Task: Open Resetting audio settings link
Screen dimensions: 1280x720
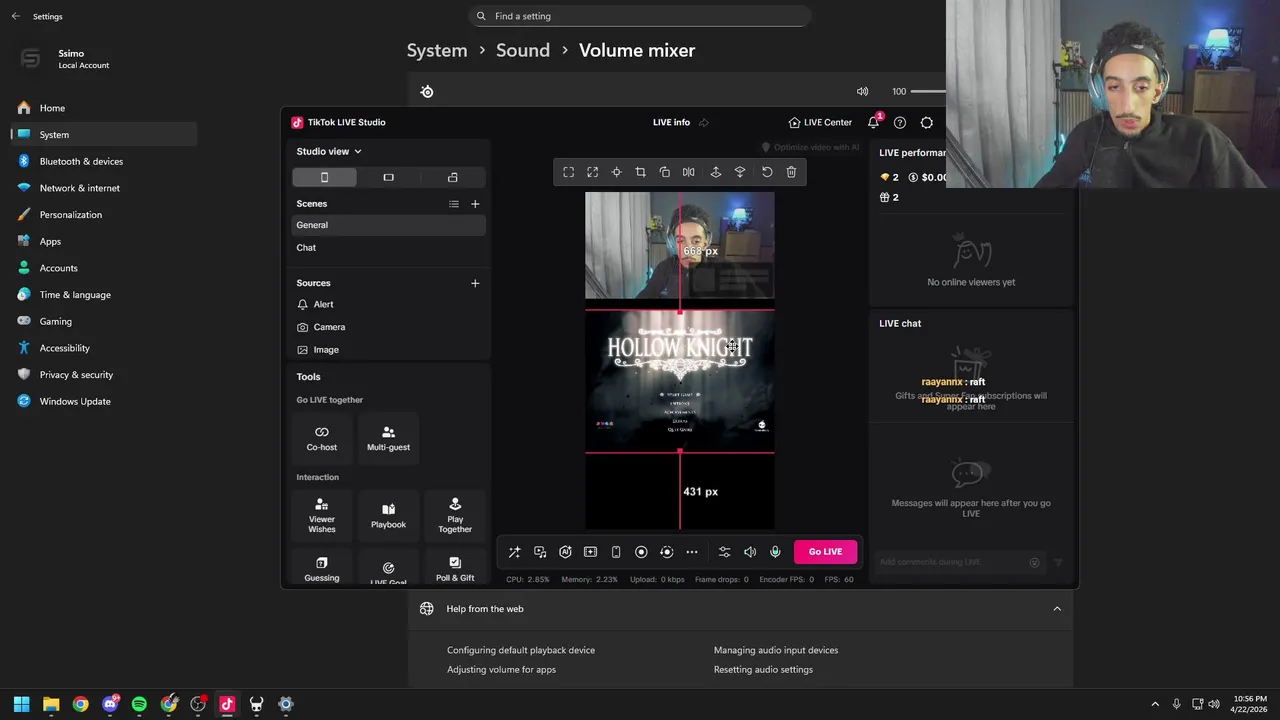Action: point(763,670)
